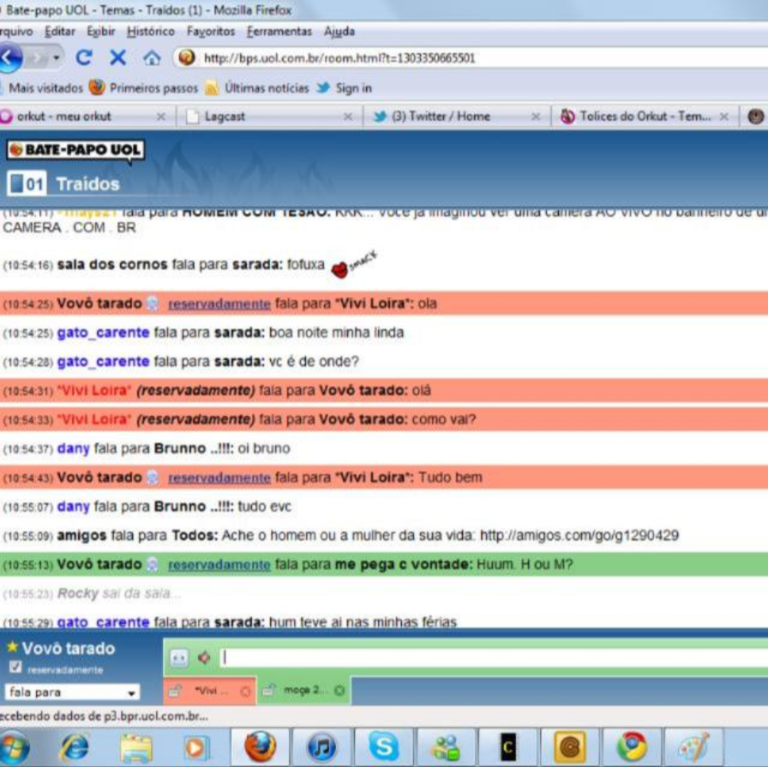Click the Bate-Papo UOL logo

76,150
